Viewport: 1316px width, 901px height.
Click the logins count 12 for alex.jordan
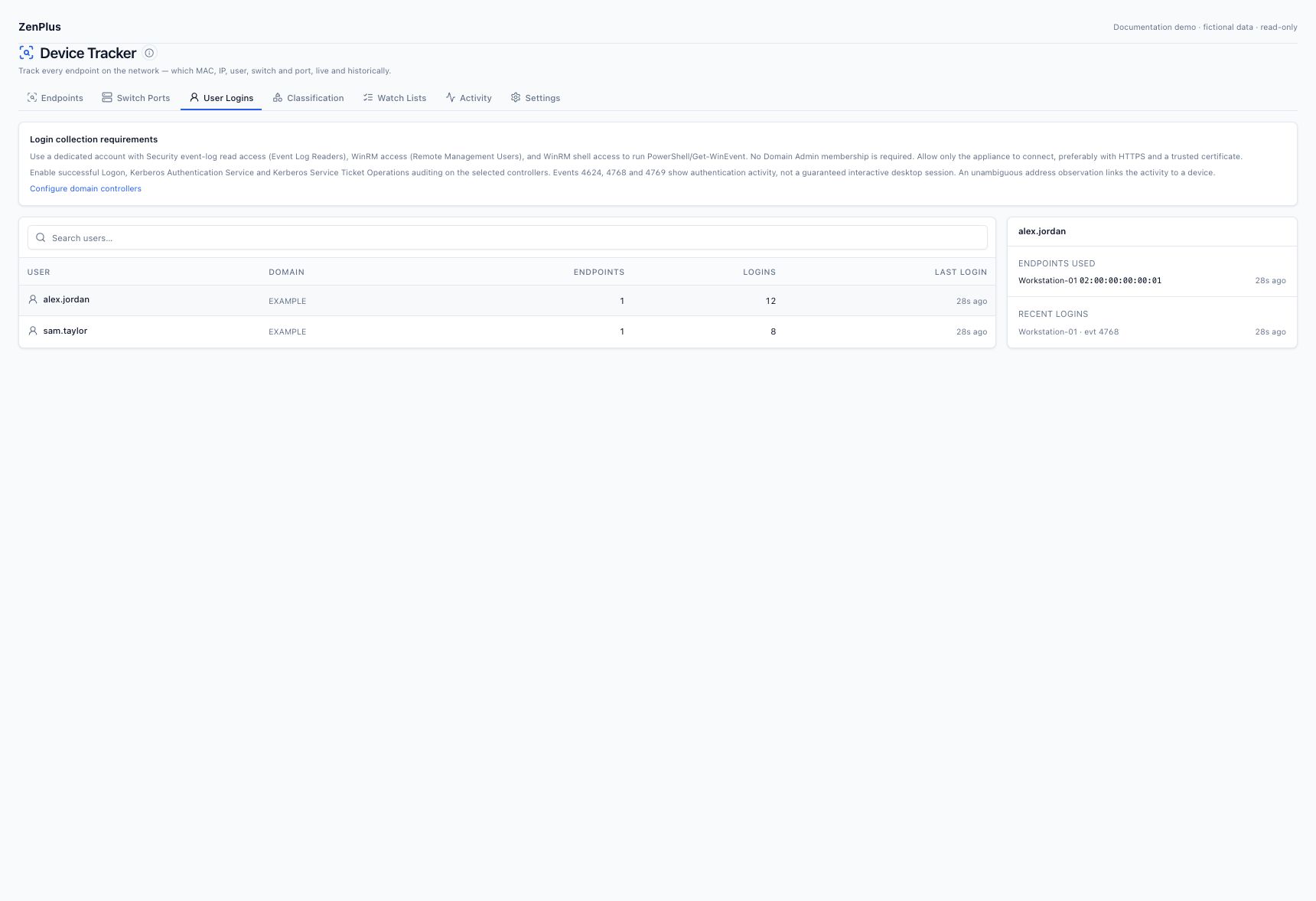[770, 301]
